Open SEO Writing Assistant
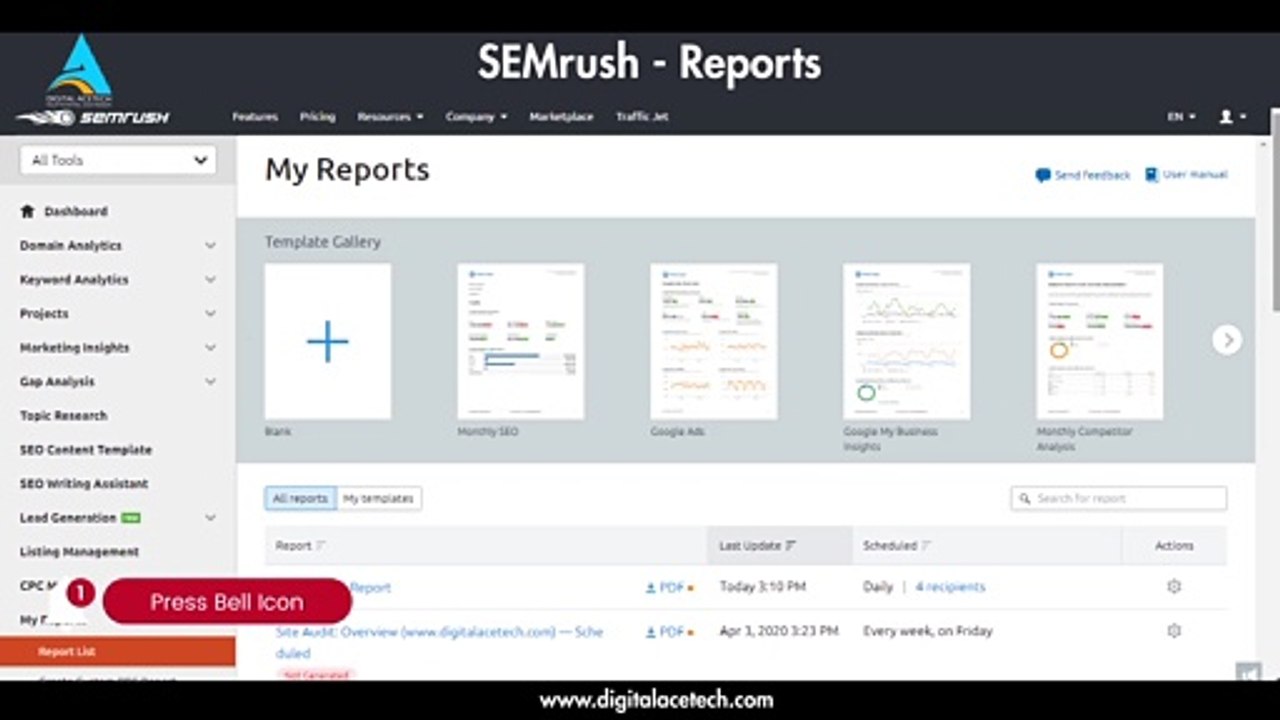 (84, 483)
